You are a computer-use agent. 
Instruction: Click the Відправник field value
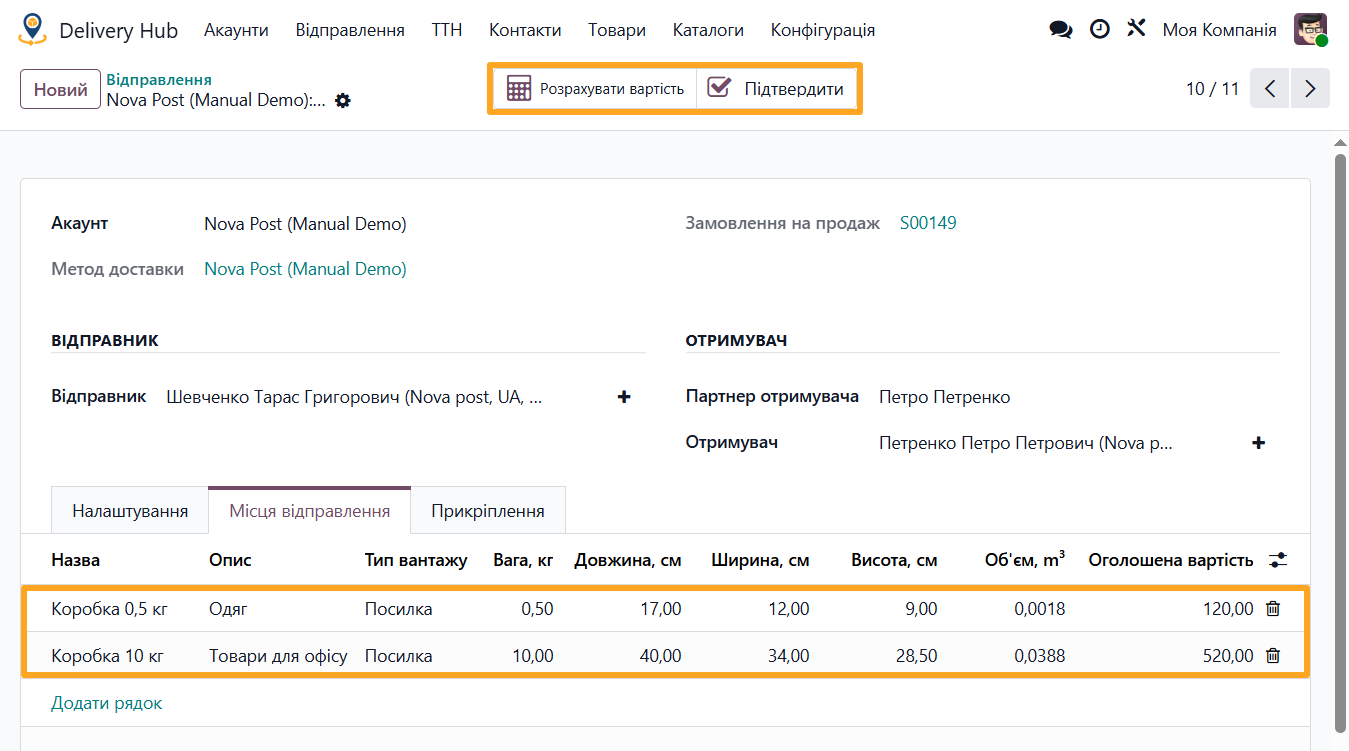pos(354,397)
